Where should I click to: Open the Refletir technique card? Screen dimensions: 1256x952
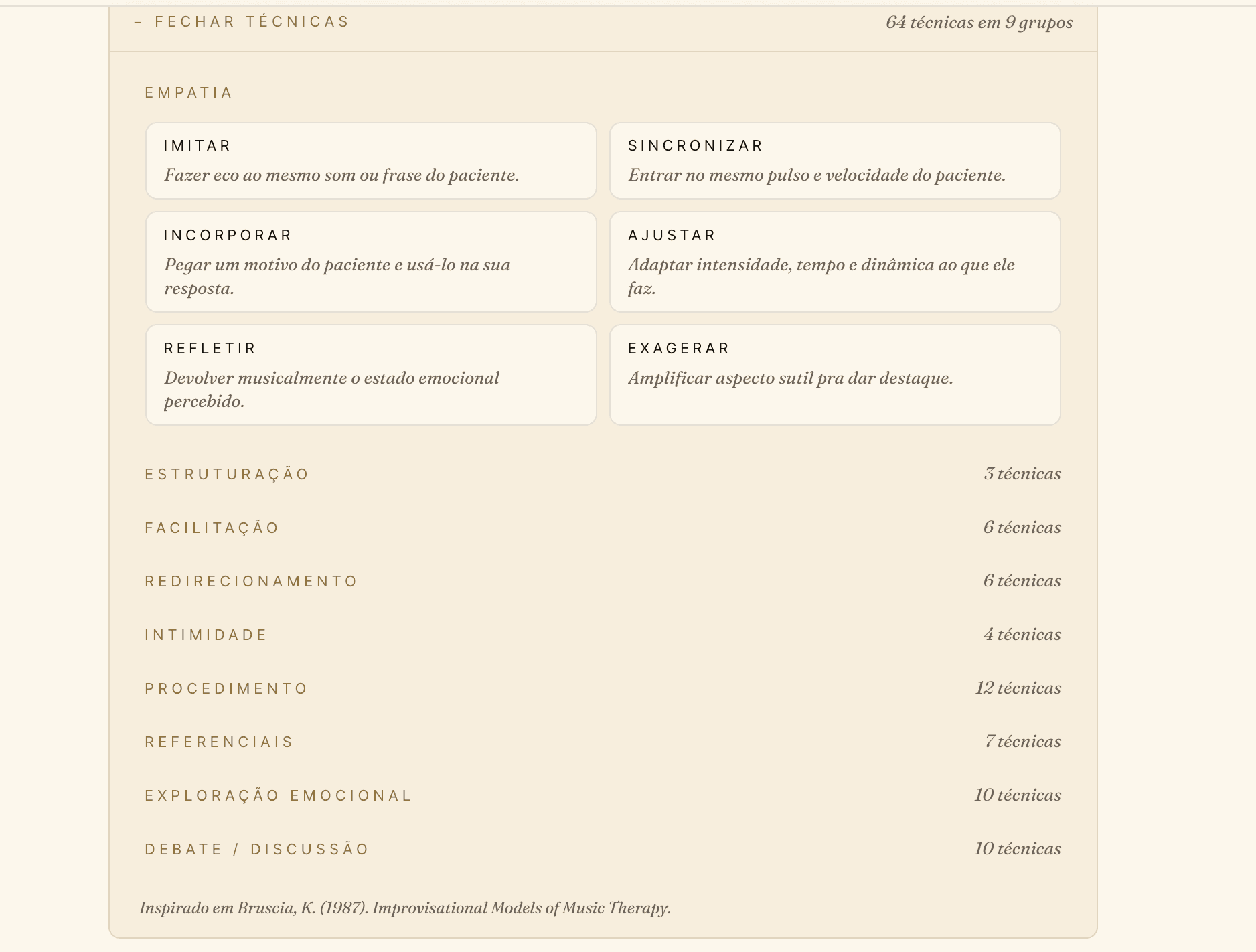pyautogui.click(x=371, y=375)
